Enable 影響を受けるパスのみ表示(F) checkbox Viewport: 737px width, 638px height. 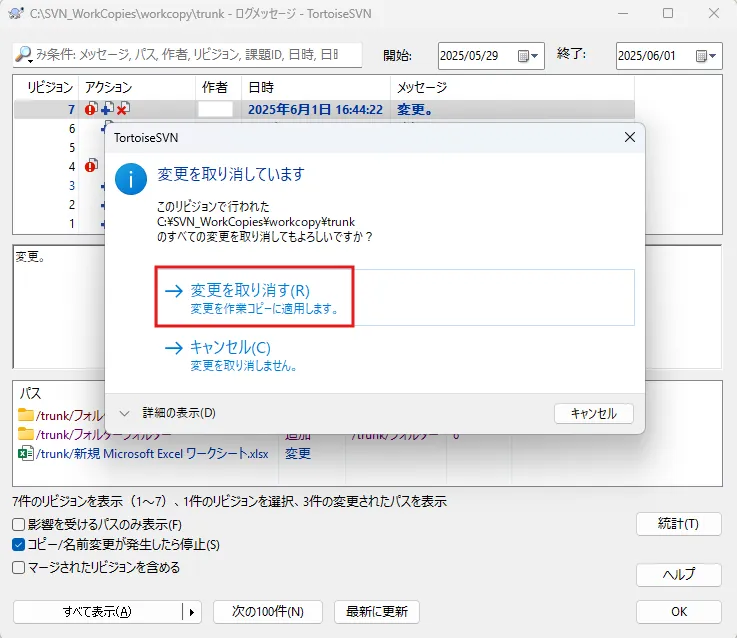18,524
